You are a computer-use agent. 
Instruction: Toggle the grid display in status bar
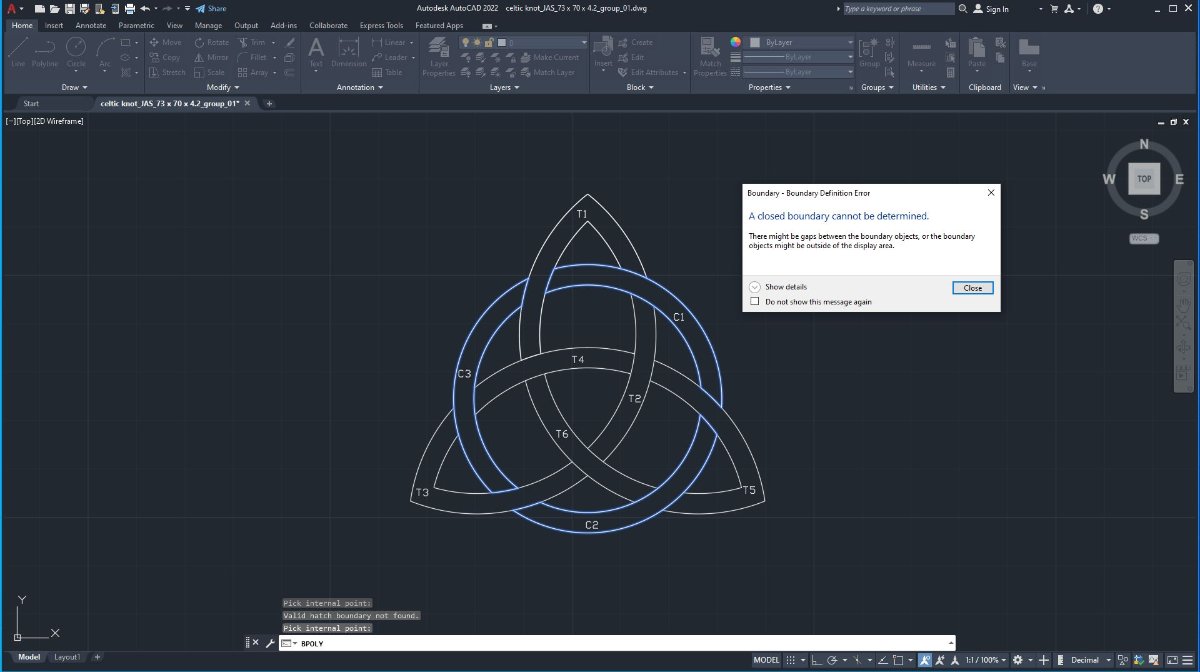(792, 660)
